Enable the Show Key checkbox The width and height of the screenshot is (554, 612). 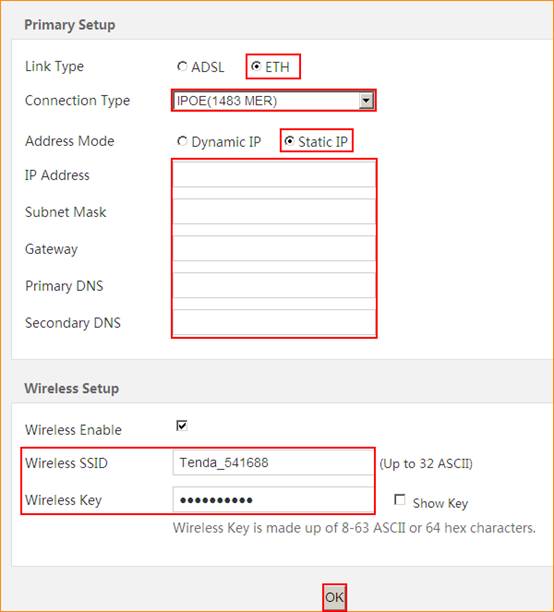click(399, 500)
